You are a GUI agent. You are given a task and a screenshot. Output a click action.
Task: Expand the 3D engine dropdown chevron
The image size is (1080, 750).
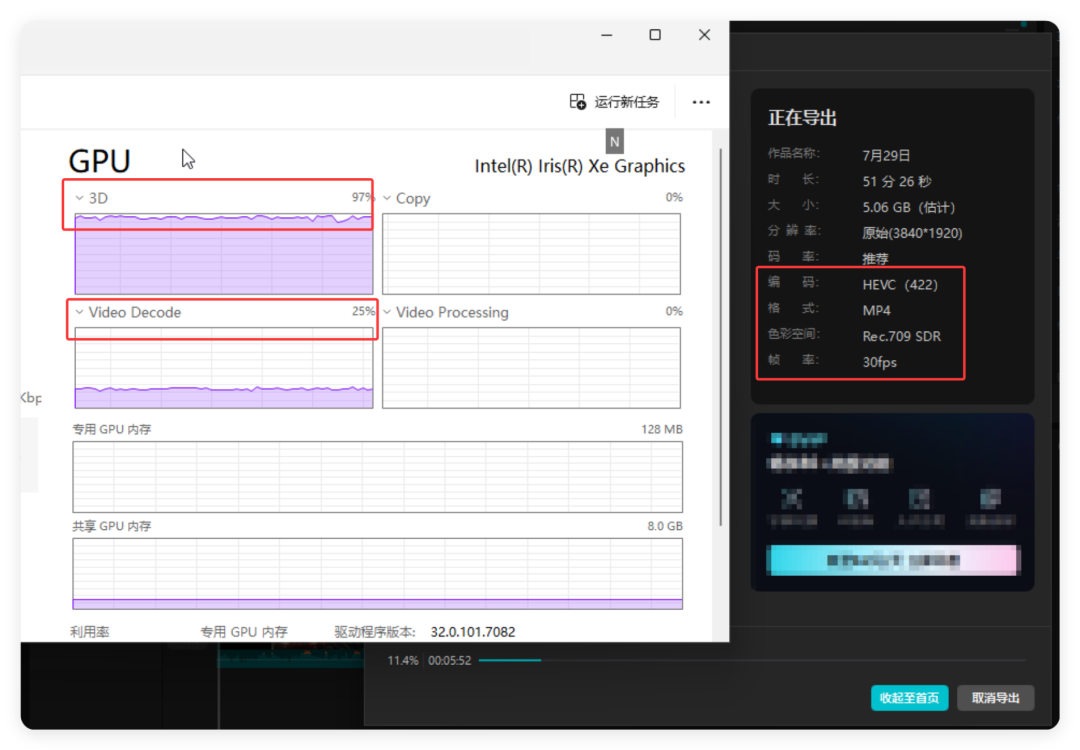click(x=79, y=198)
